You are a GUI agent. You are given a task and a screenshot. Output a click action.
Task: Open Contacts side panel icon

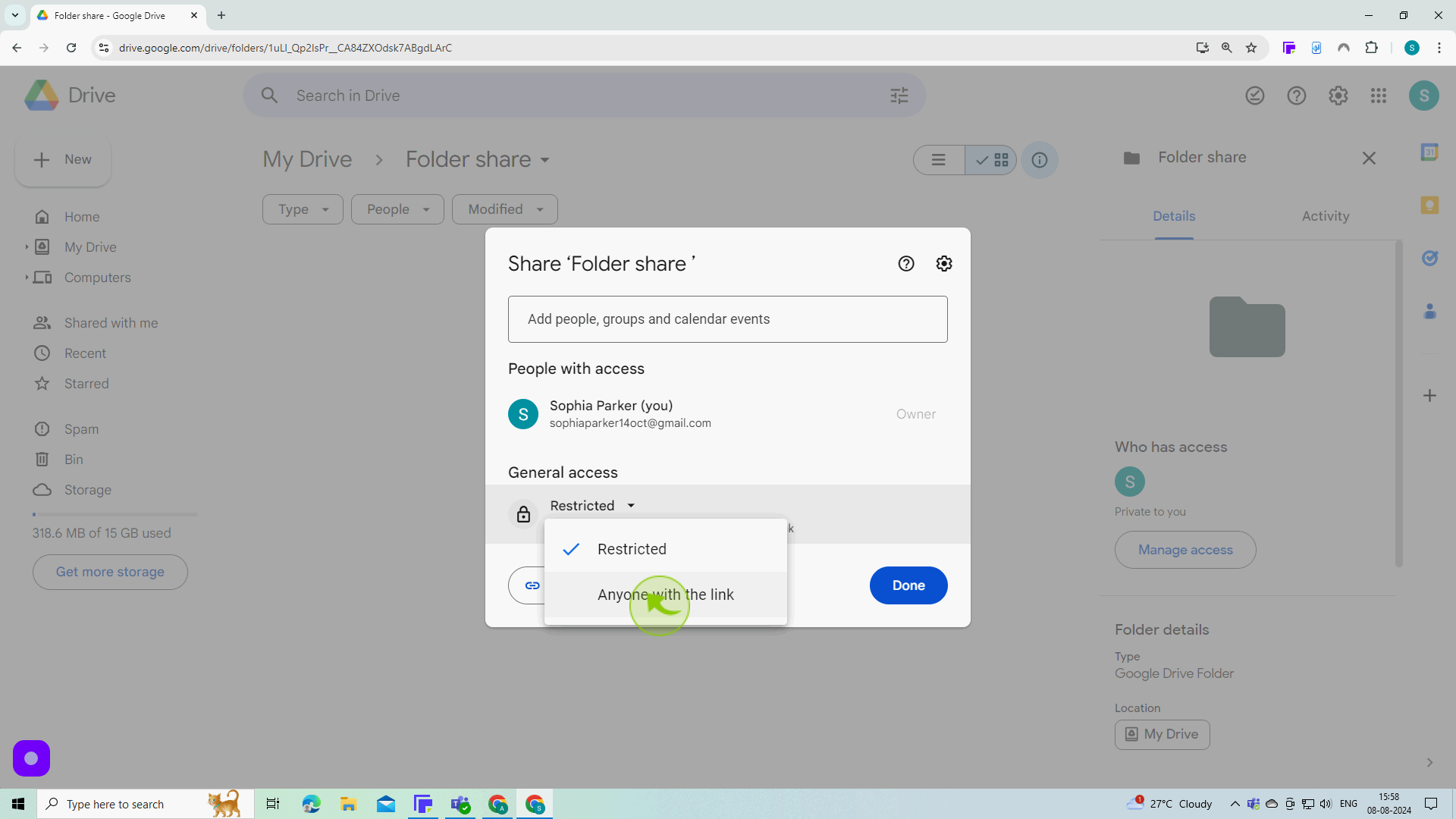pyautogui.click(x=1430, y=311)
